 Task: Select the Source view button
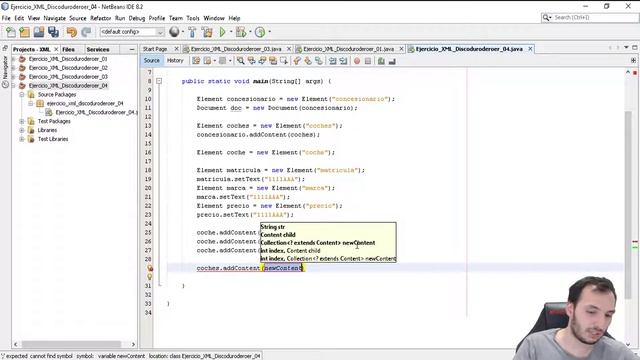pos(151,60)
